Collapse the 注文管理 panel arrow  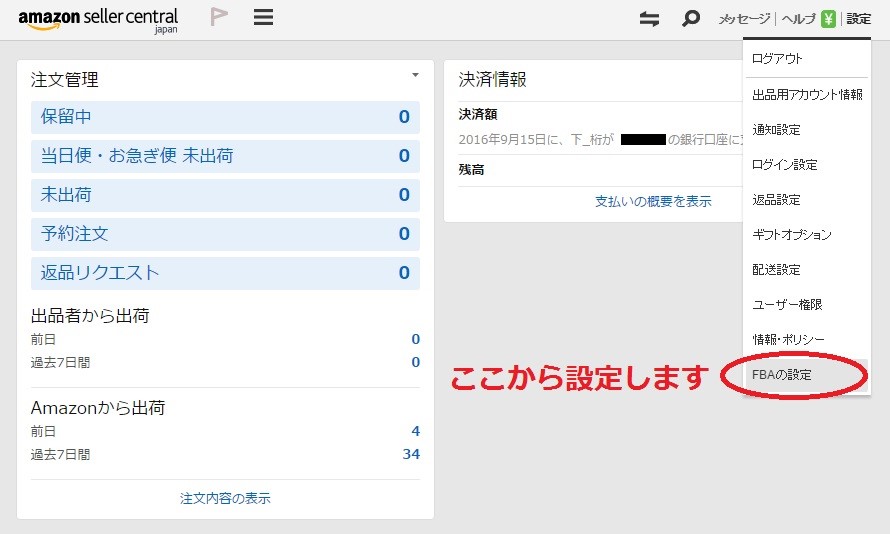click(415, 75)
